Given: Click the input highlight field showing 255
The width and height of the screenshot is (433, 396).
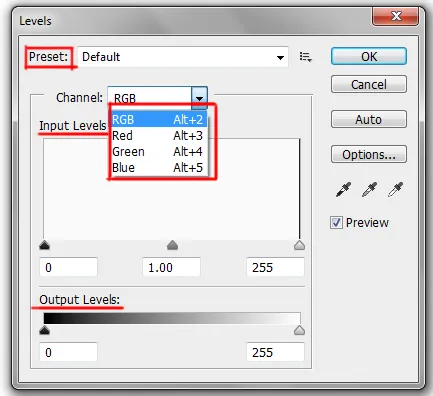Looking at the screenshot, I should (x=275, y=267).
